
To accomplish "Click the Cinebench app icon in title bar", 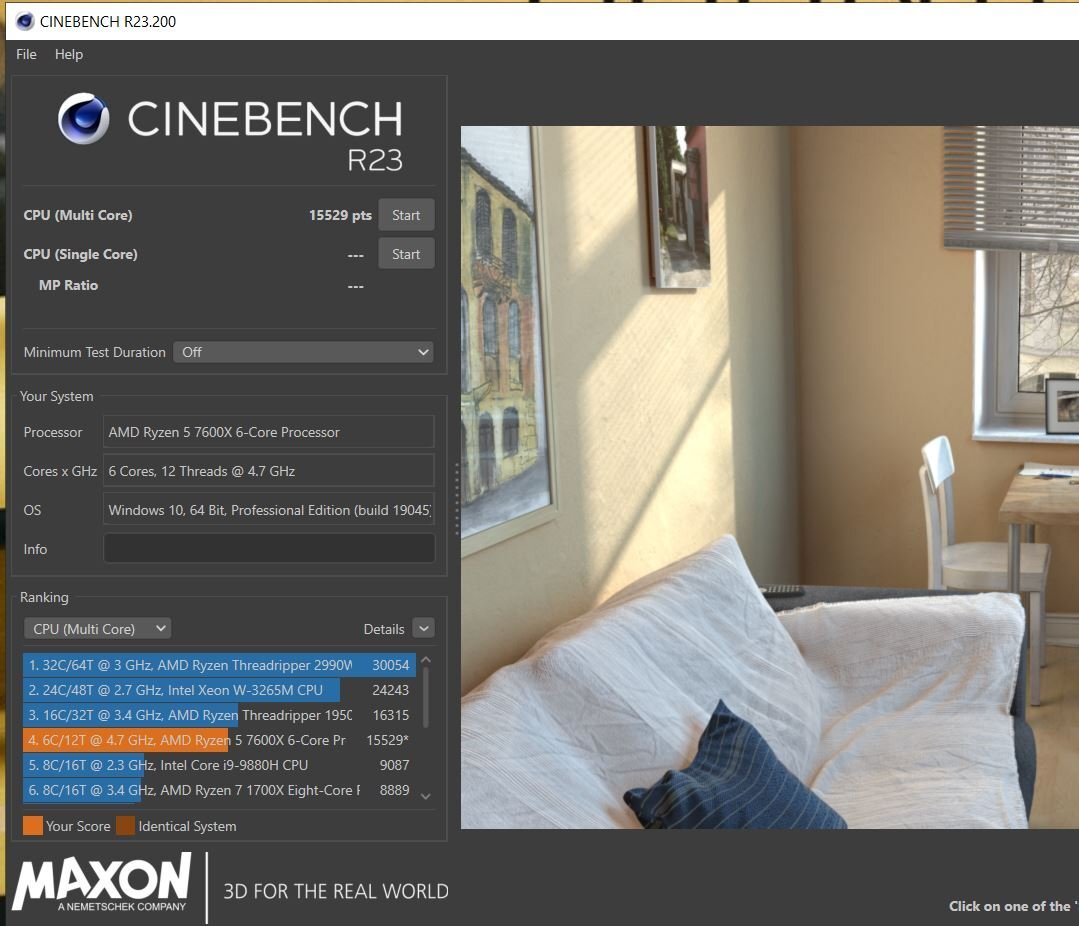I will 25,21.
